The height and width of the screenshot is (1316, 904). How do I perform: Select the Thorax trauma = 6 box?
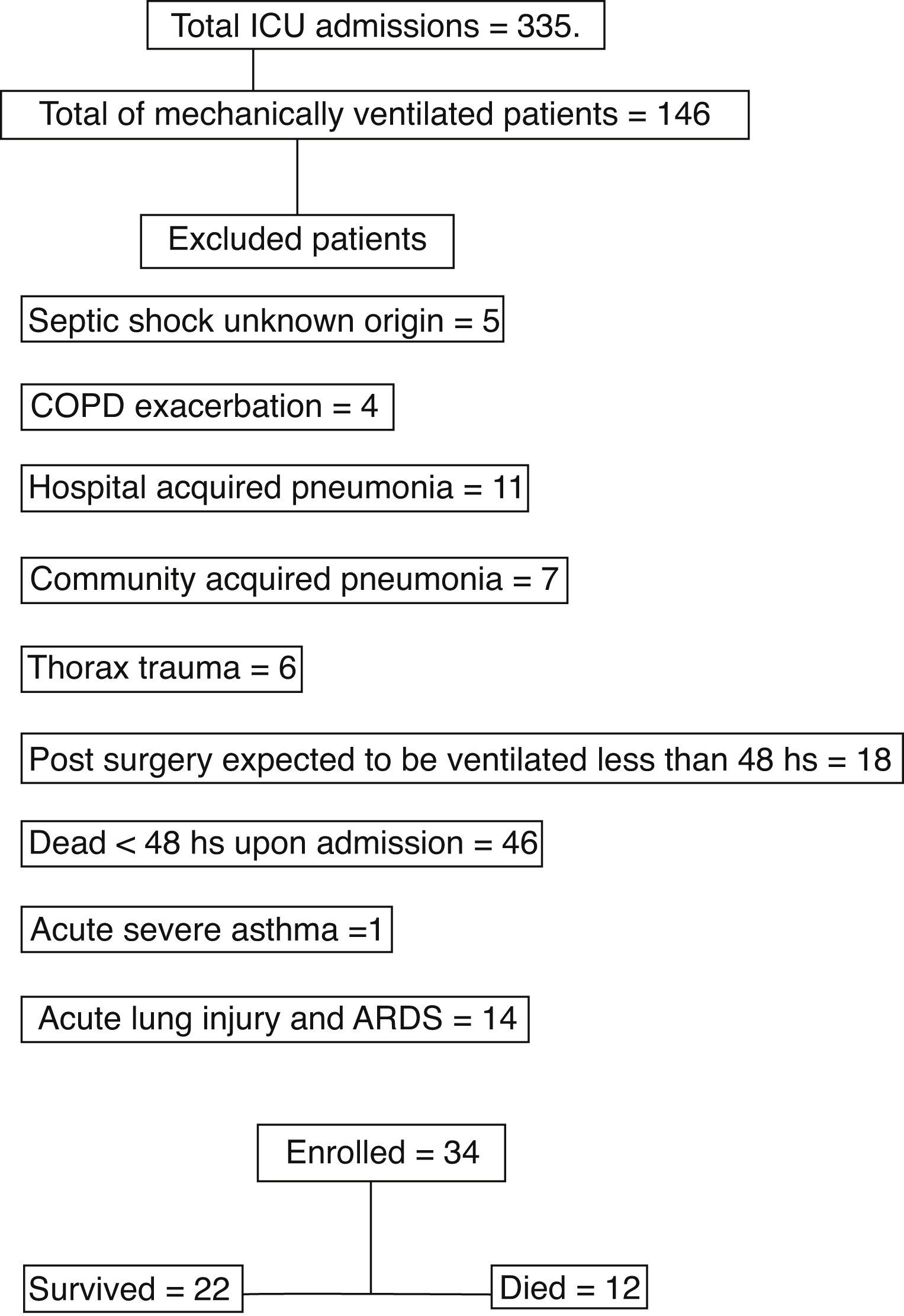162,669
